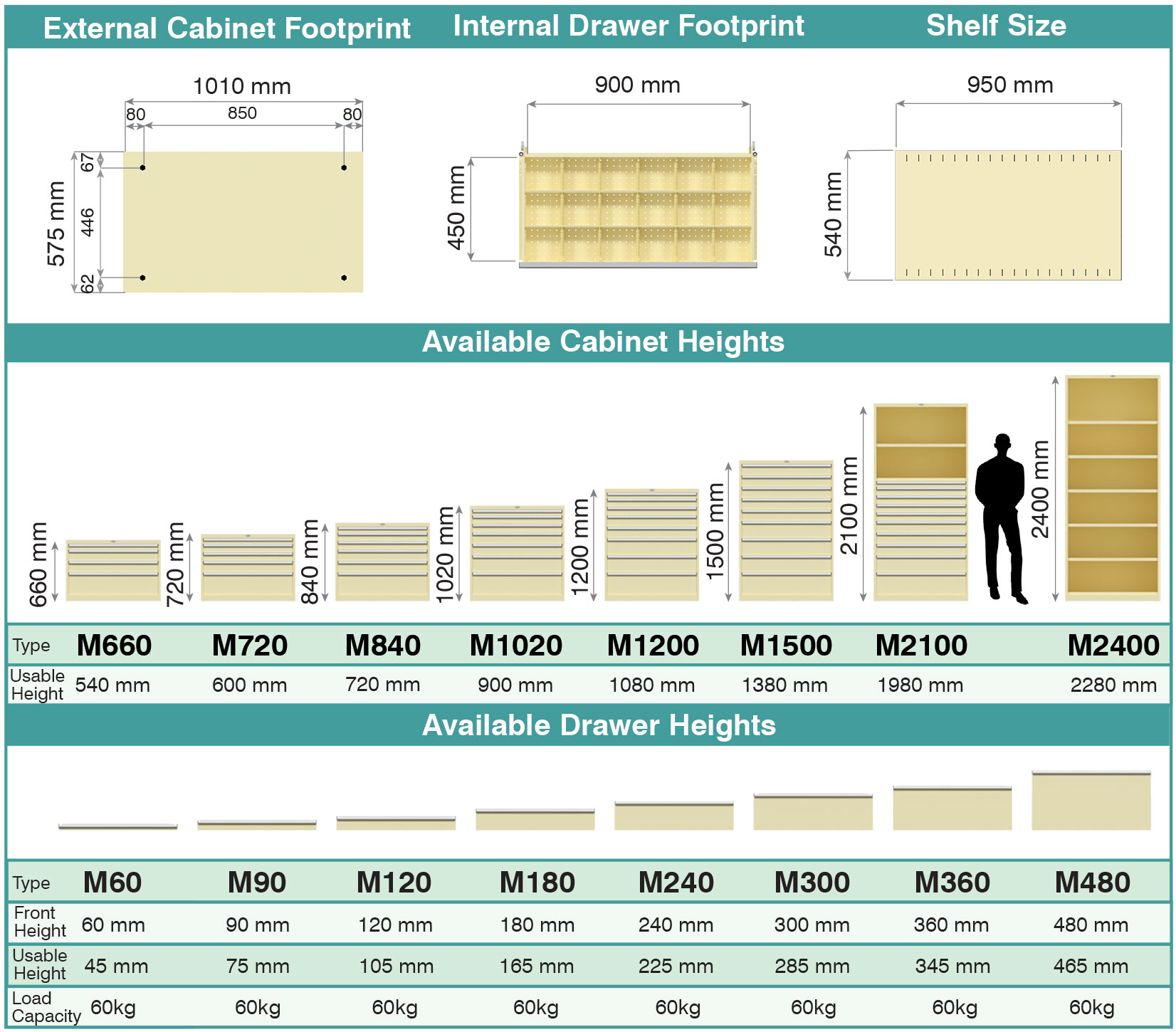
Task: Click the 950 mm shelf width label
Action: (x=1009, y=85)
